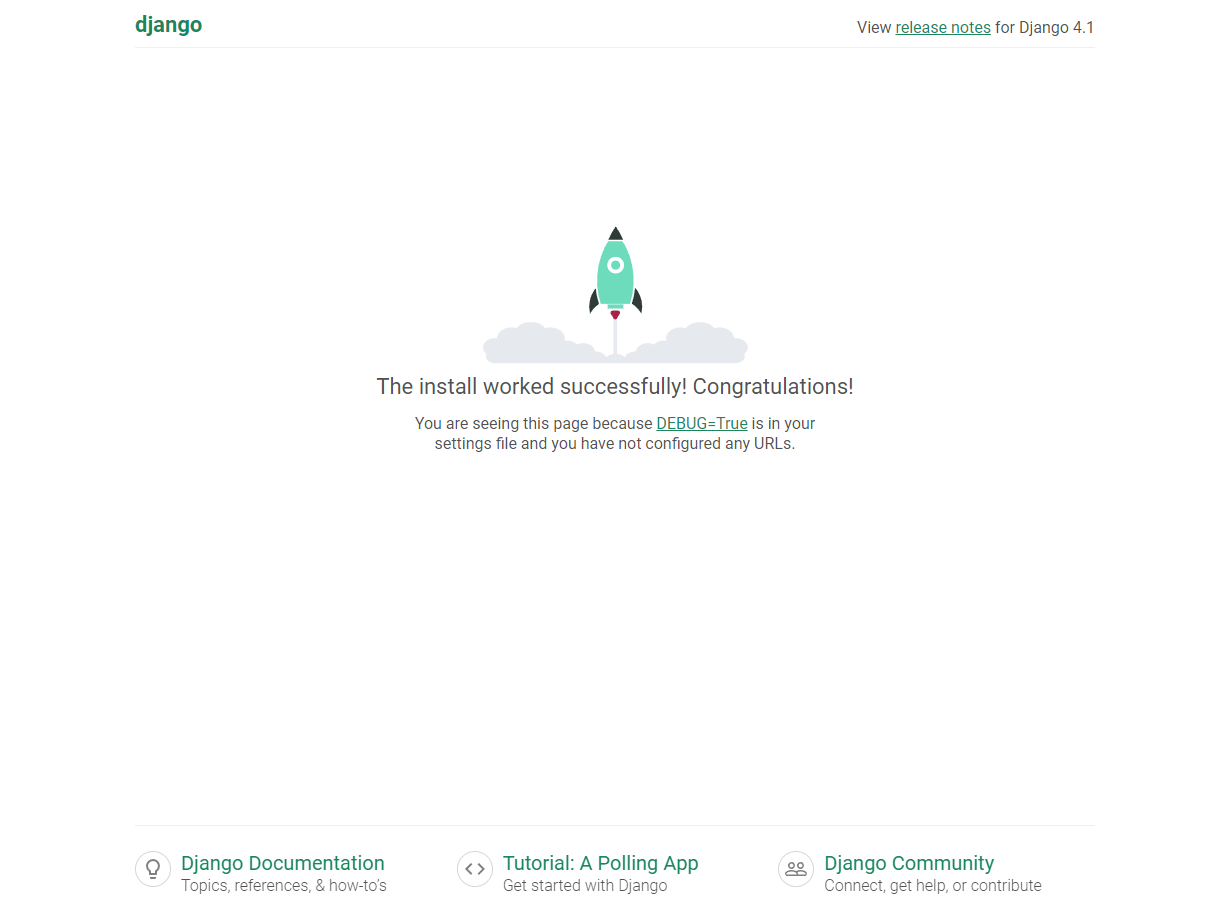Click the django logo heading
Screen dimensions: 1220x918
click(x=168, y=26)
